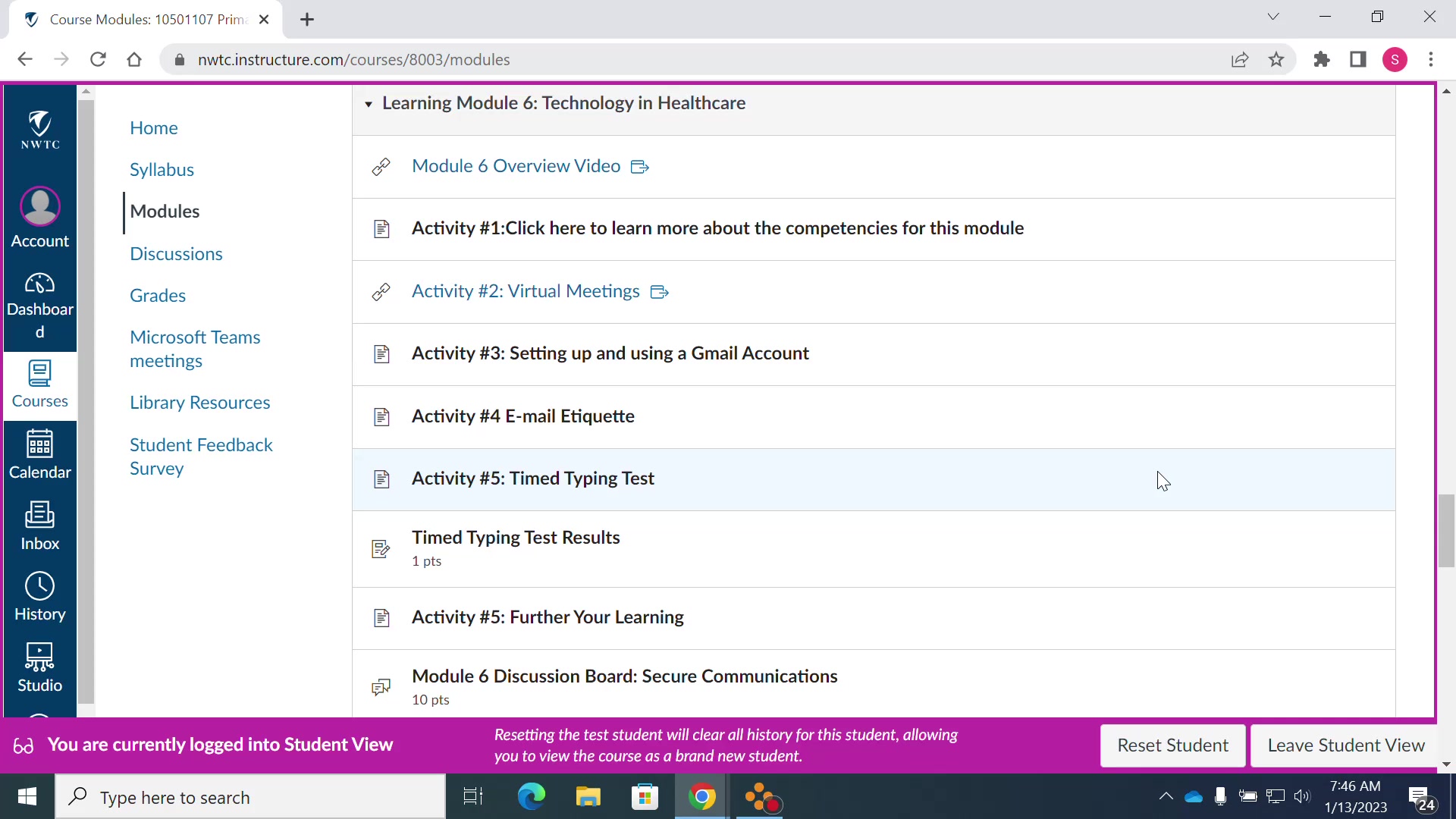This screenshot has height=819, width=1456.
Task: Go back to the previous page
Action: pyautogui.click(x=25, y=59)
